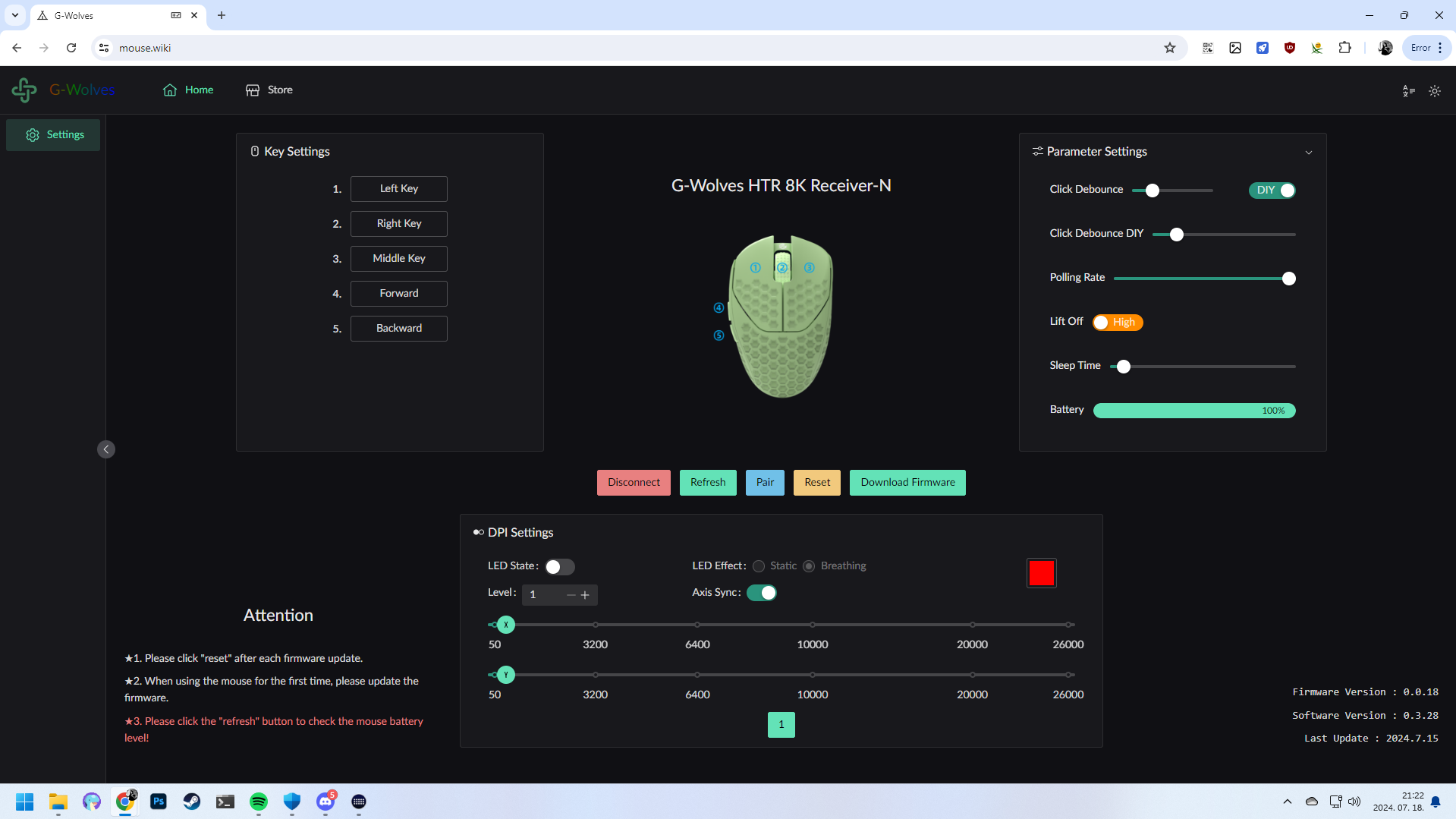Open Discord from the taskbar
This screenshot has width=1456, height=819.
click(x=325, y=802)
